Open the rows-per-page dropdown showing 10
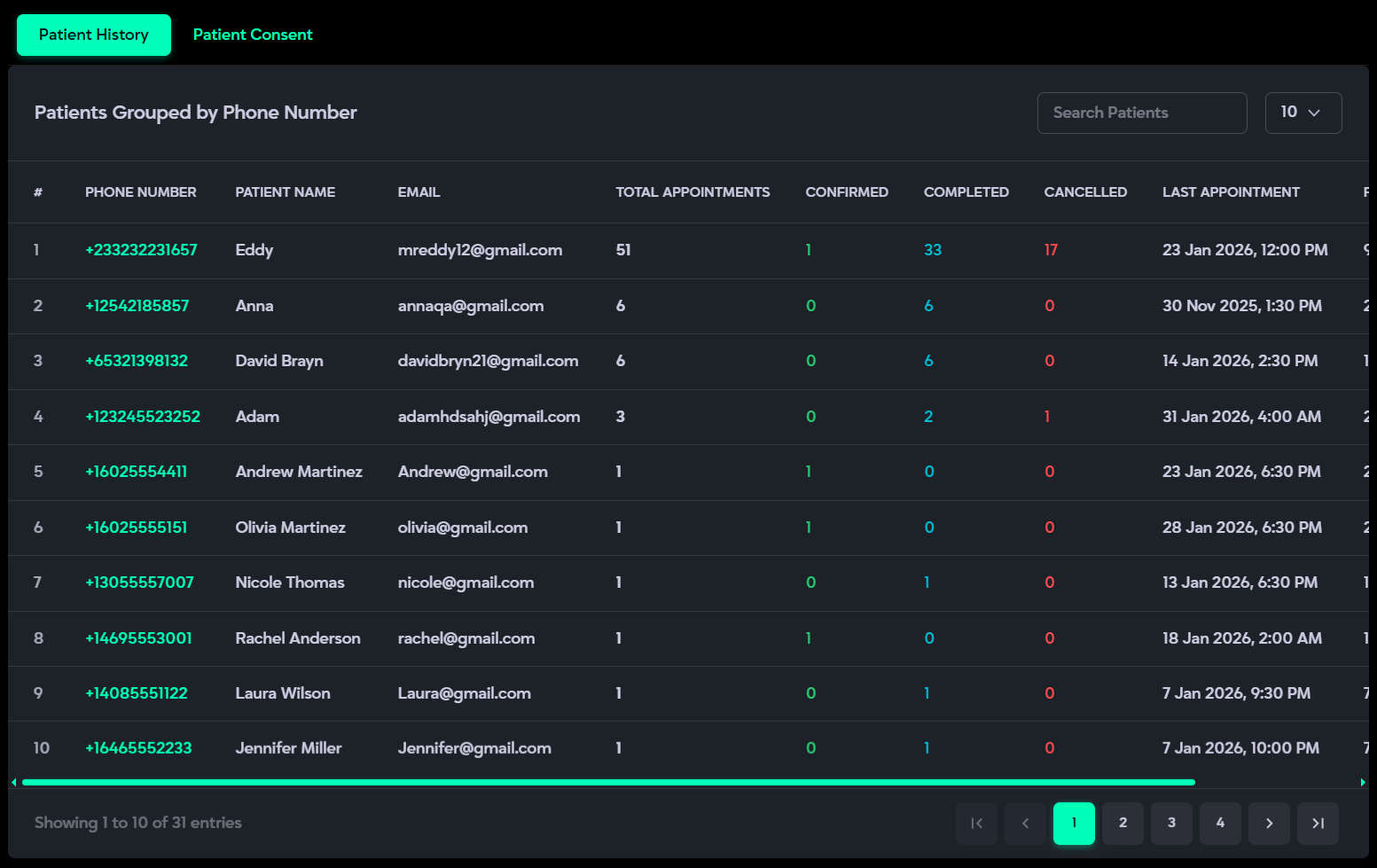The height and width of the screenshot is (868, 1377). click(x=1303, y=113)
